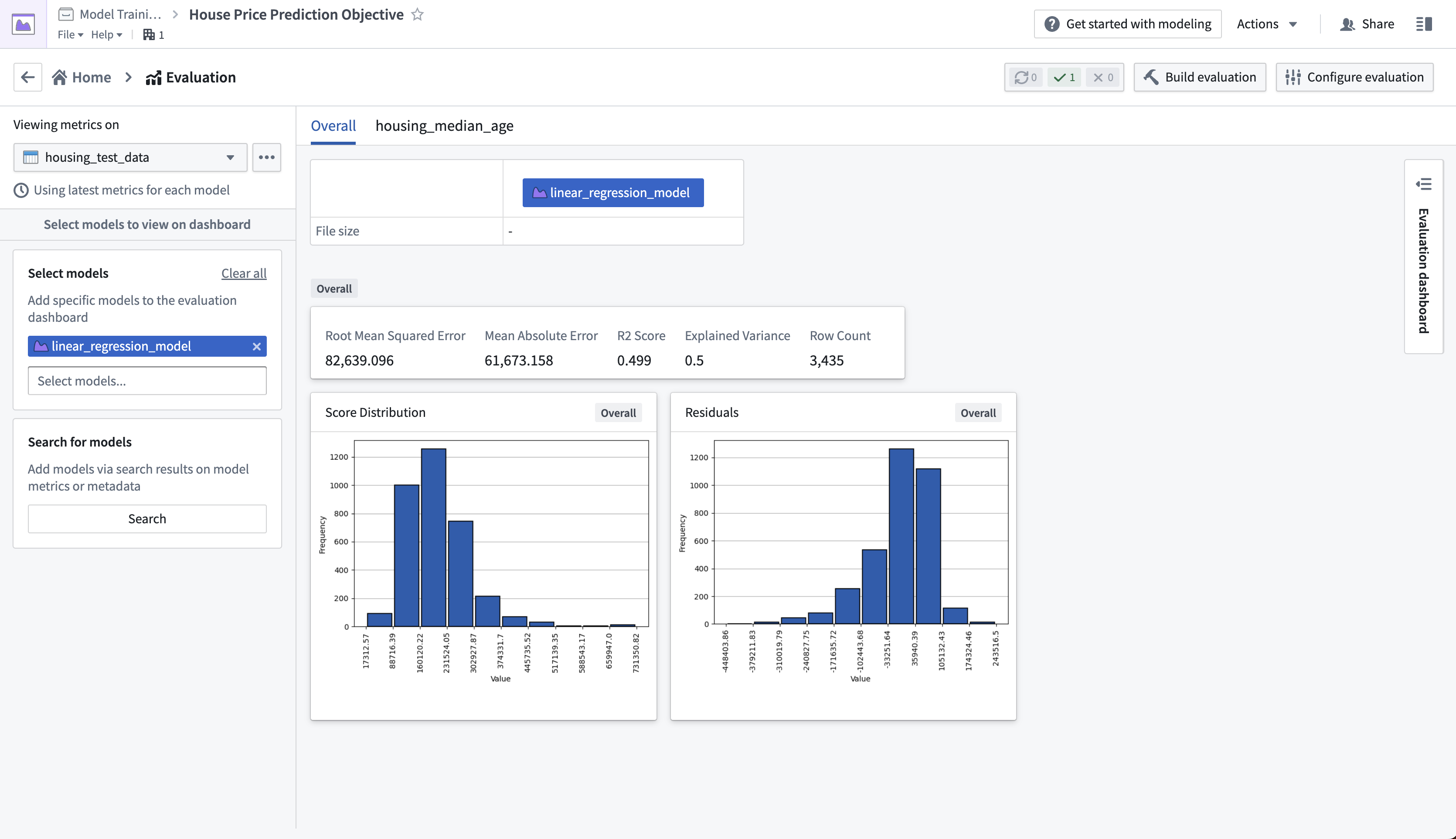Viewport: 1456px width, 839px height.
Task: Click the Clear all link
Action: (244, 273)
